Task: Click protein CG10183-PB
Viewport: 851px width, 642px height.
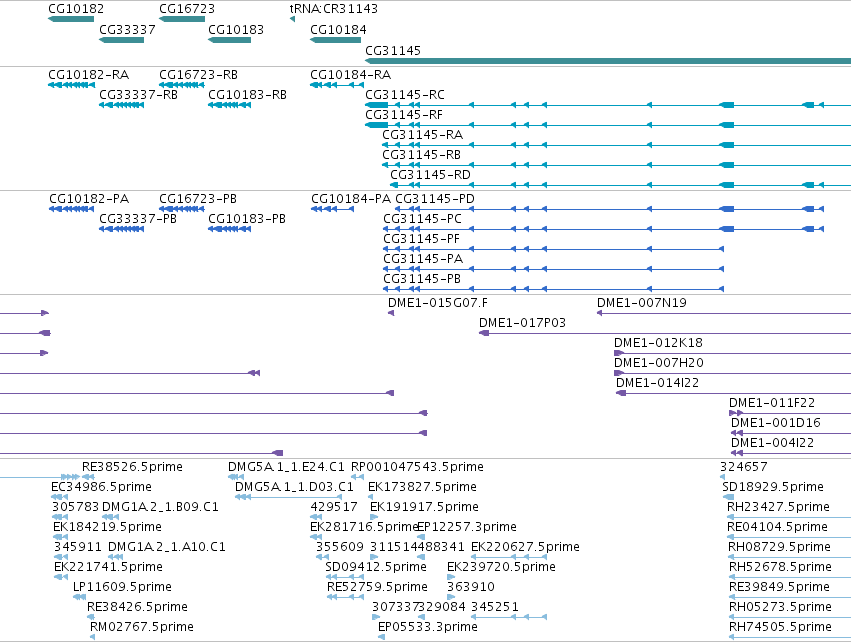Action: 230,229
